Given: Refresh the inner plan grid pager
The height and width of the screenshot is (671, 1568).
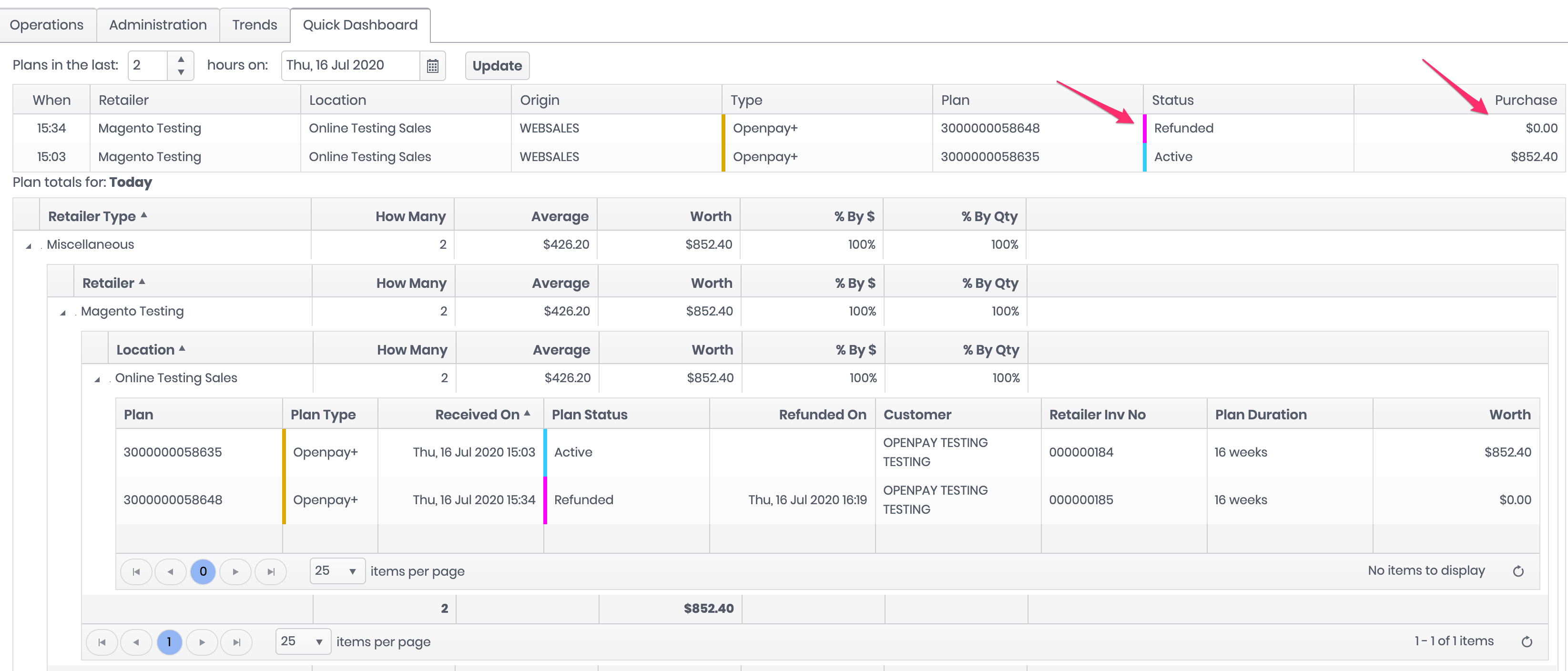Looking at the screenshot, I should click(x=1518, y=571).
